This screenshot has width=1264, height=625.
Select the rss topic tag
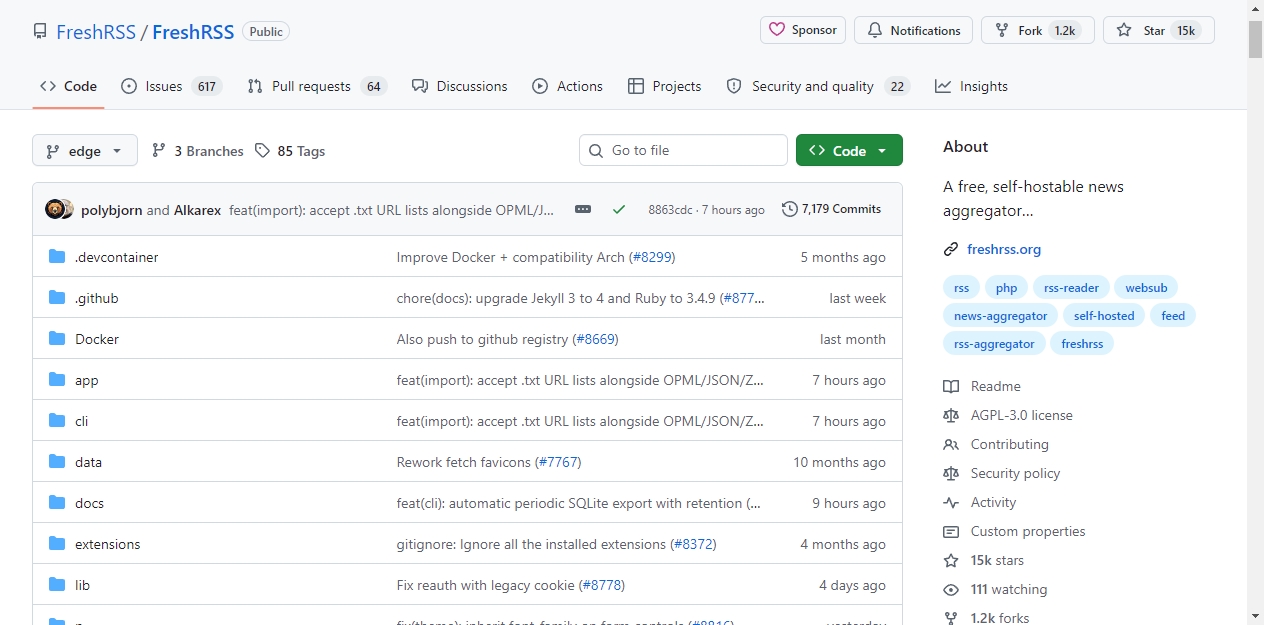coord(961,288)
